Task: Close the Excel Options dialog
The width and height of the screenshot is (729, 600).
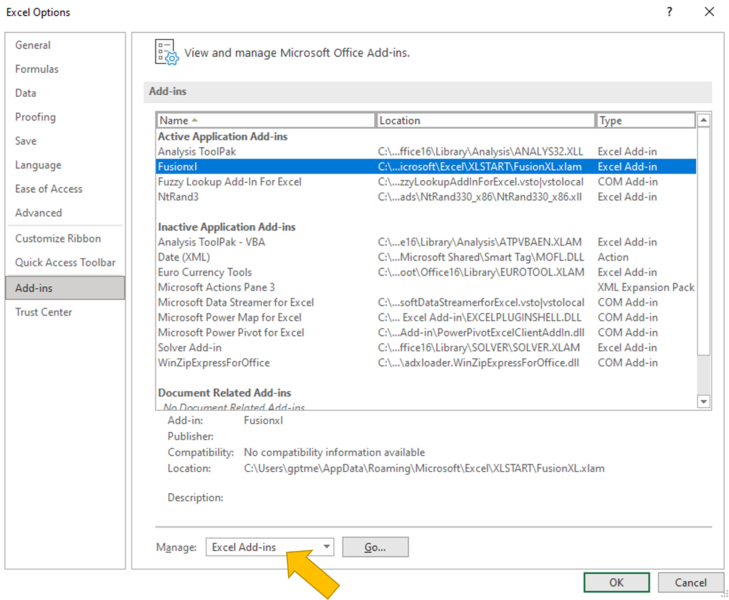Action: [x=709, y=12]
